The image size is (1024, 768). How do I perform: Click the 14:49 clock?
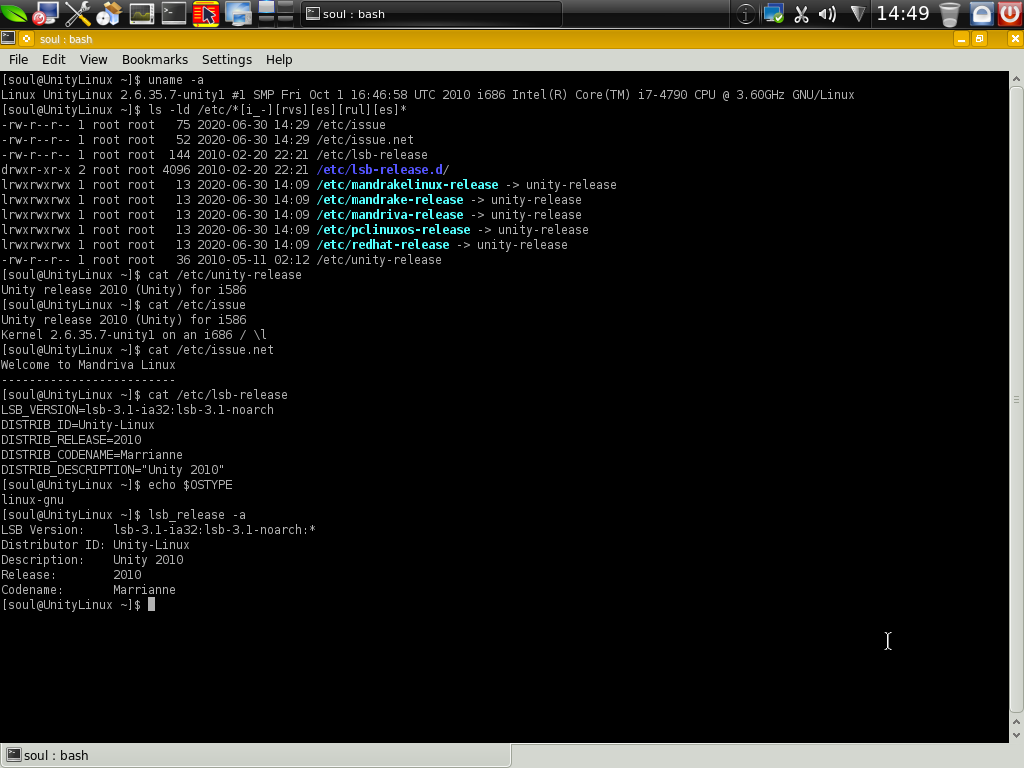[x=903, y=13]
